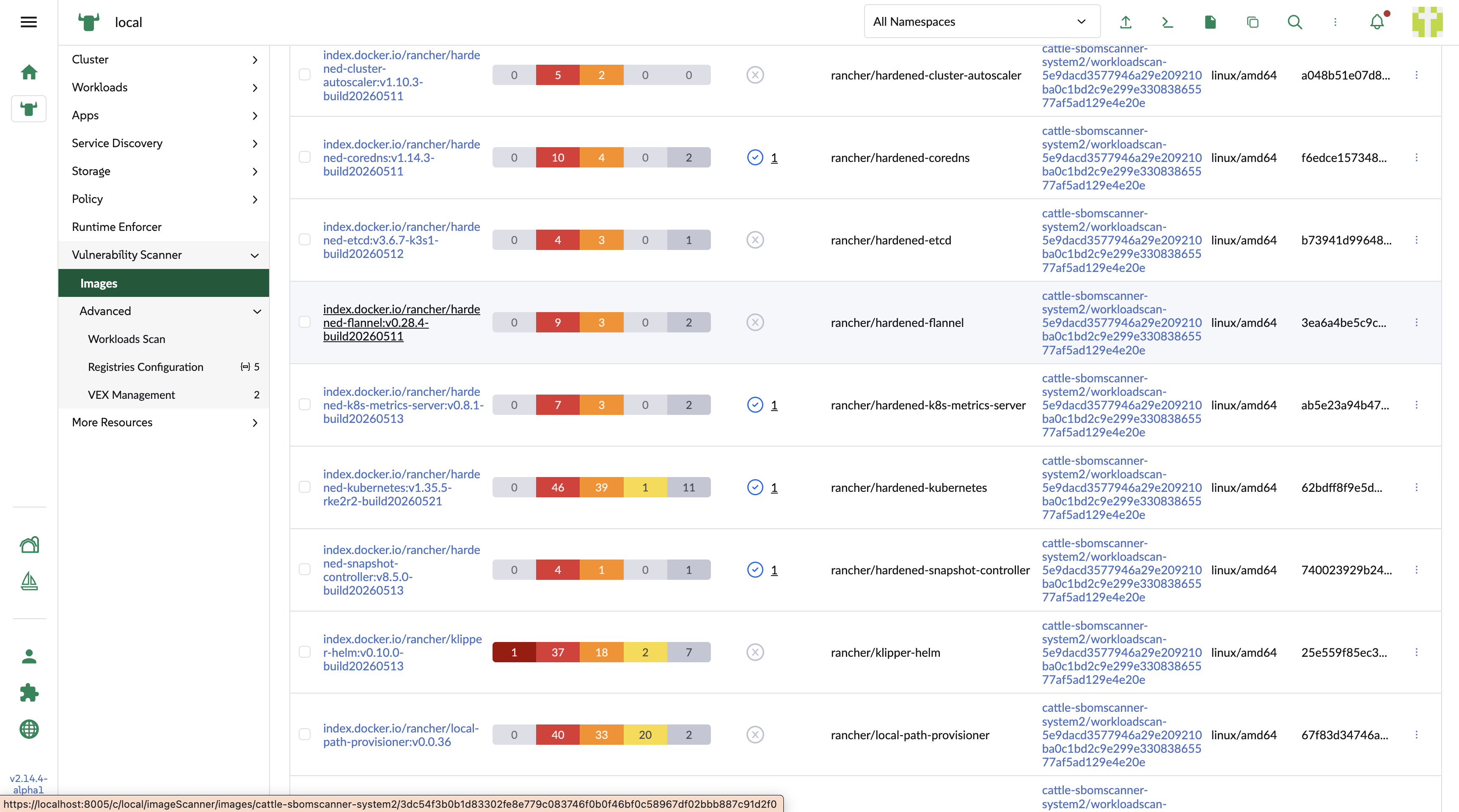Viewport: 1459px width, 812px height.
Task: Open the resource search icon
Action: [x=1295, y=22]
